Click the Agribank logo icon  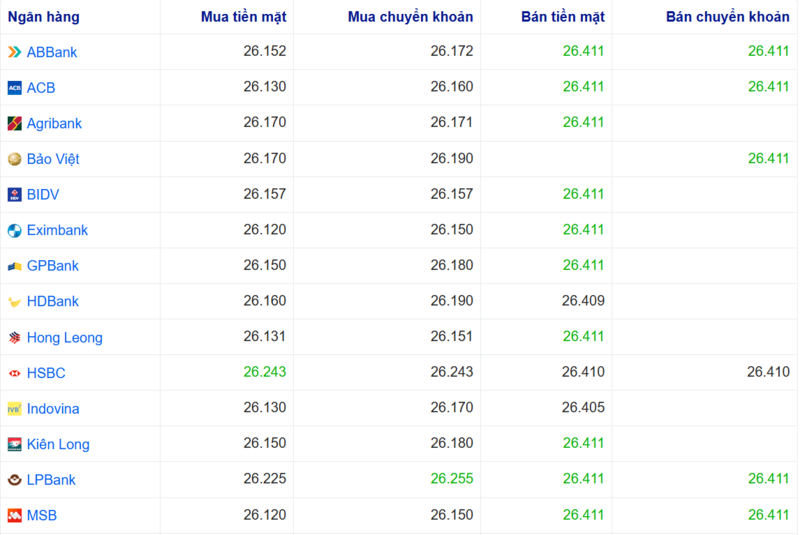14,124
